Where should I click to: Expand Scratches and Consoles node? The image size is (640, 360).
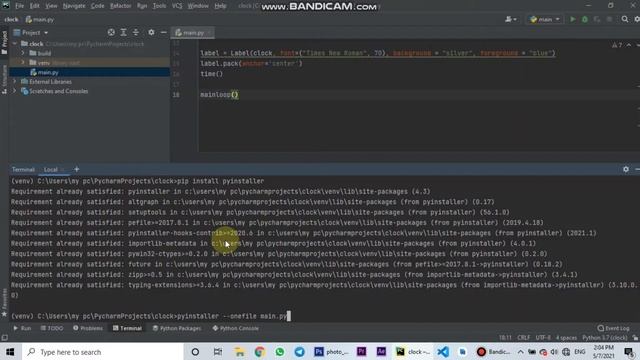click(15, 91)
